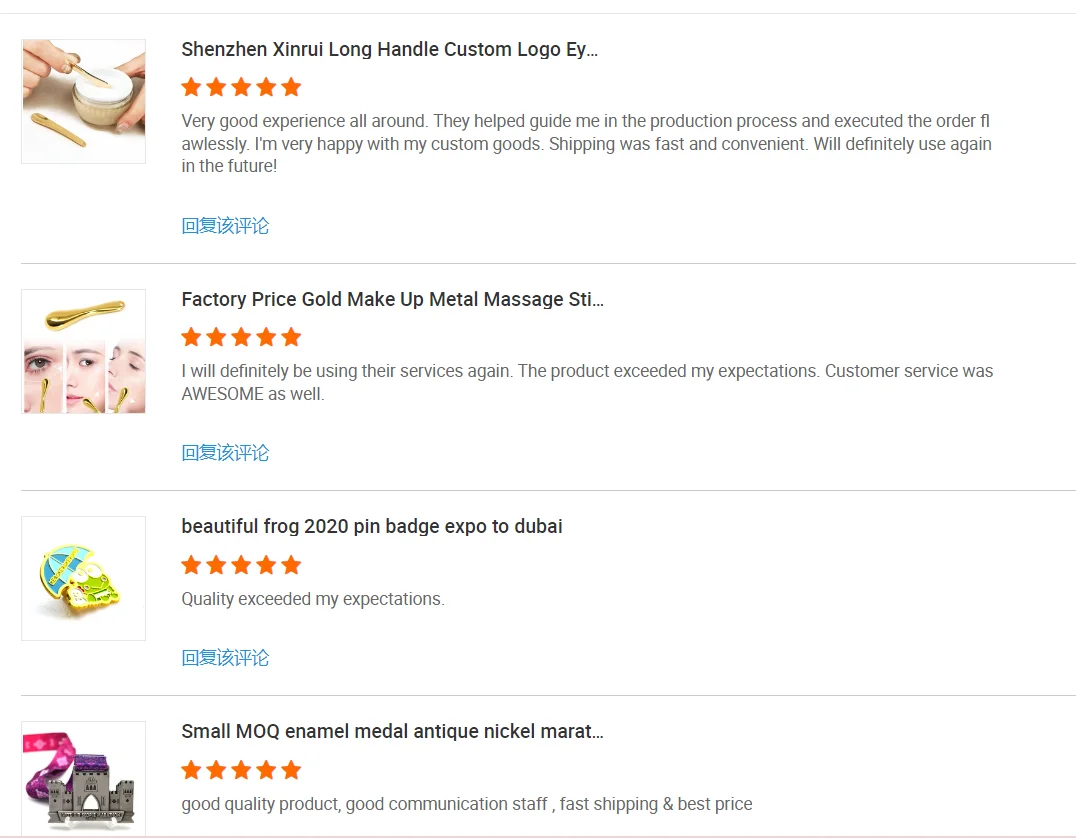Reply to the gold massage stick review
The image size is (1076, 838).
point(225,453)
